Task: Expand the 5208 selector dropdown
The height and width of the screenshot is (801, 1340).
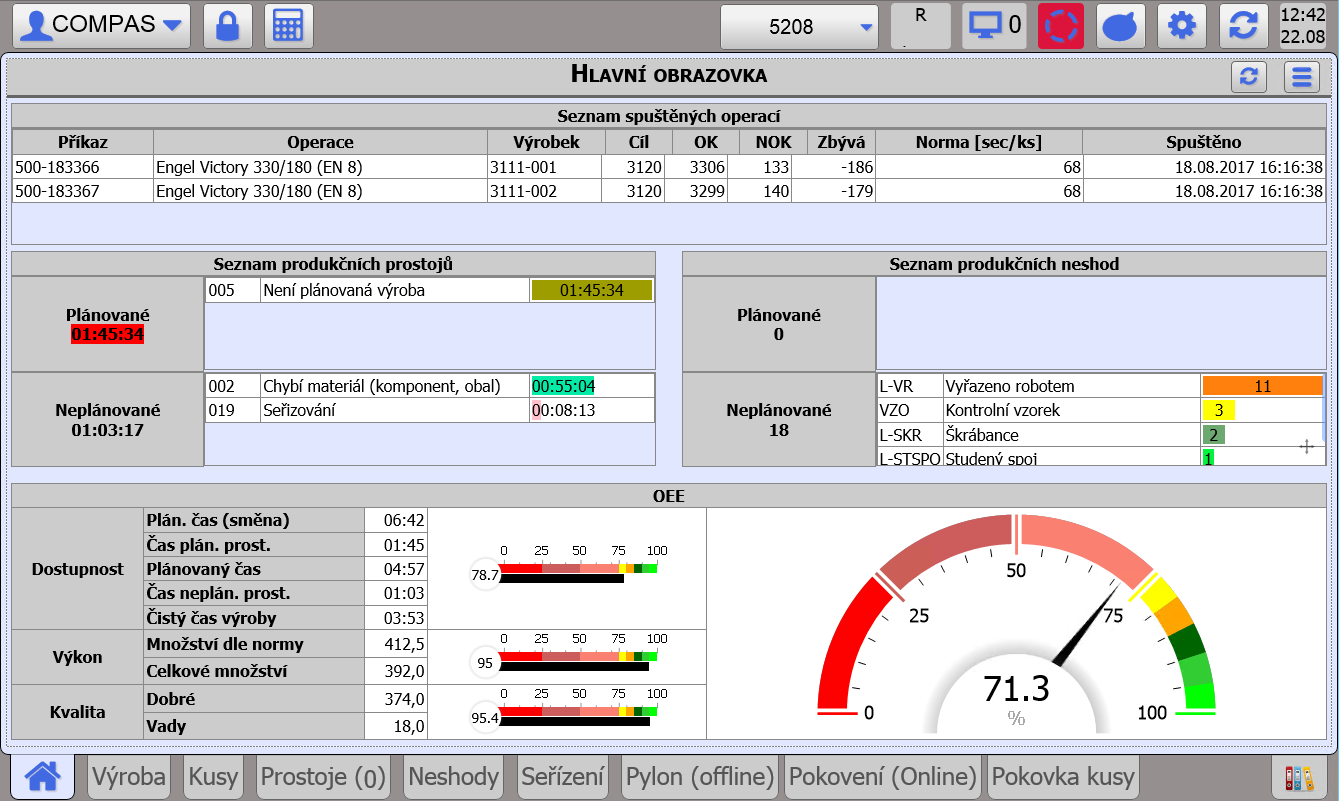Action: tap(800, 26)
